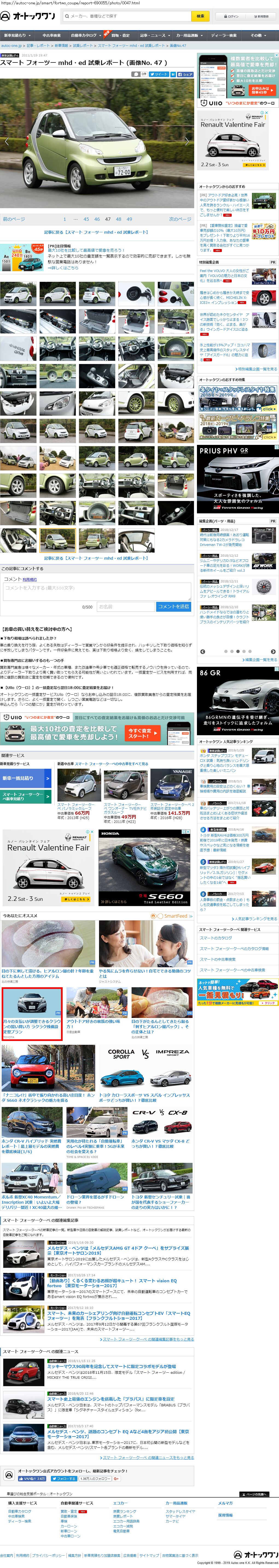
Task: Show the previous photo with the left arrow
Action: point(7,141)
